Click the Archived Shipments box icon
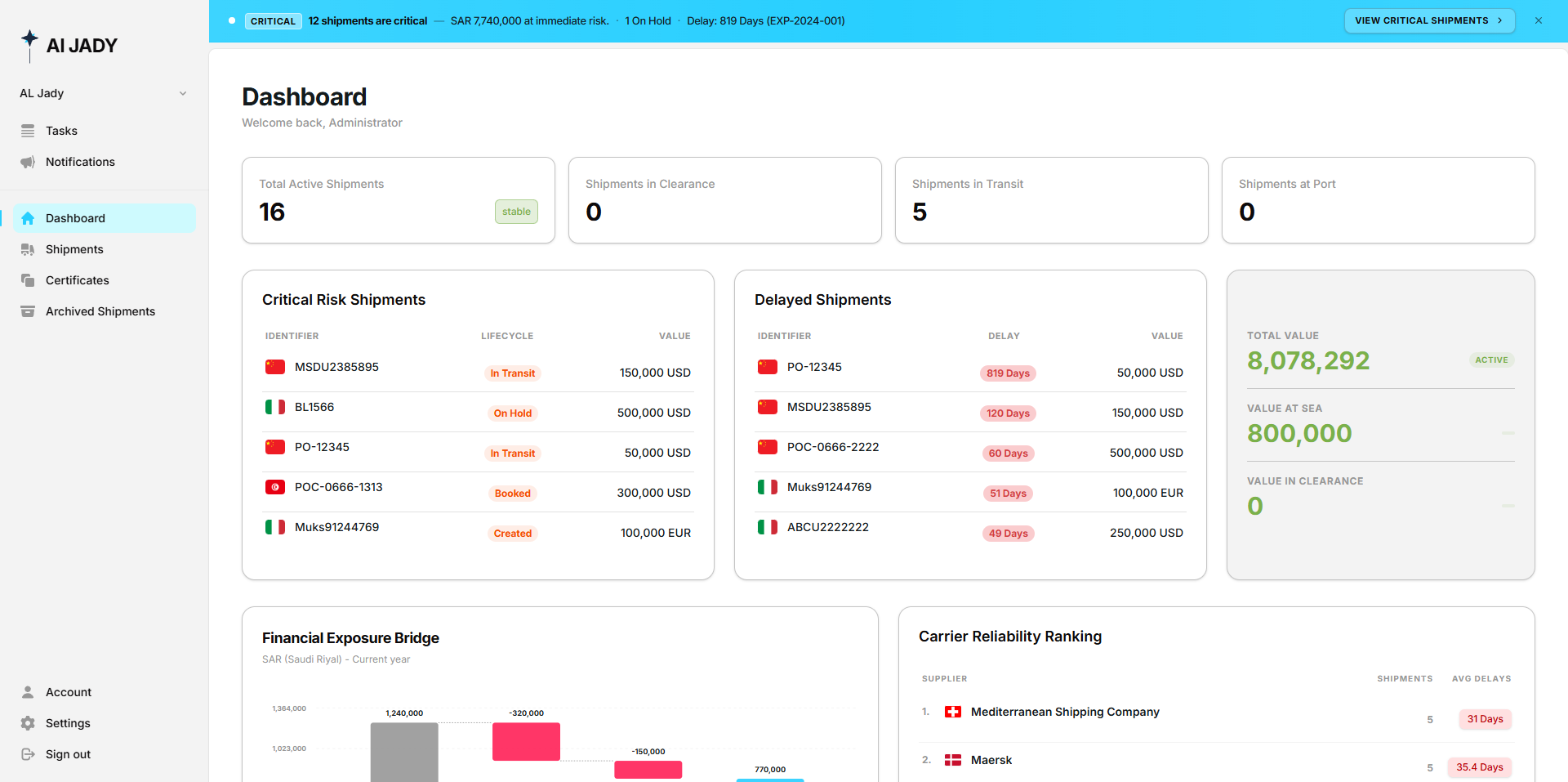This screenshot has width=1568, height=782. pos(28,311)
